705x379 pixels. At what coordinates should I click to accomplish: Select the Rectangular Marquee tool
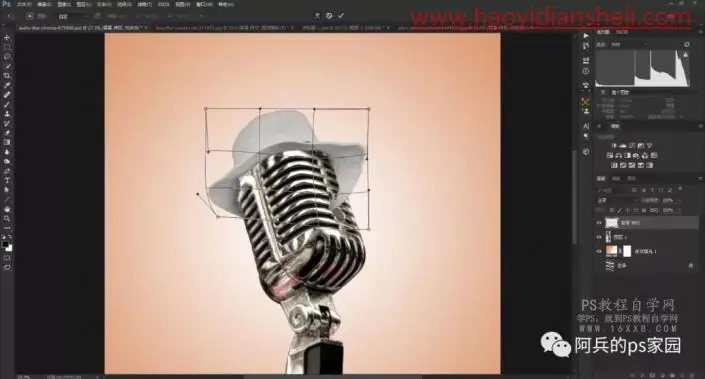(x=7, y=47)
